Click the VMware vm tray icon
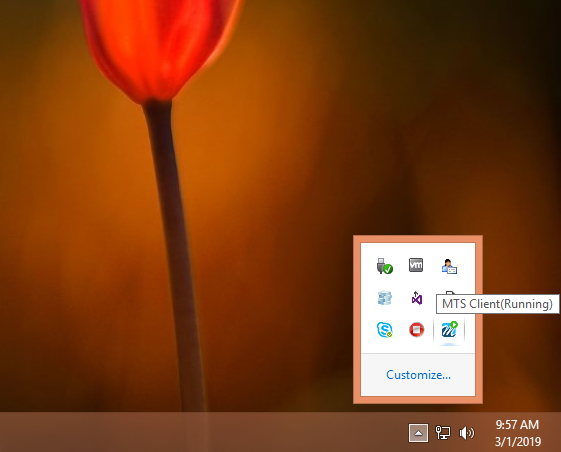 [x=416, y=265]
